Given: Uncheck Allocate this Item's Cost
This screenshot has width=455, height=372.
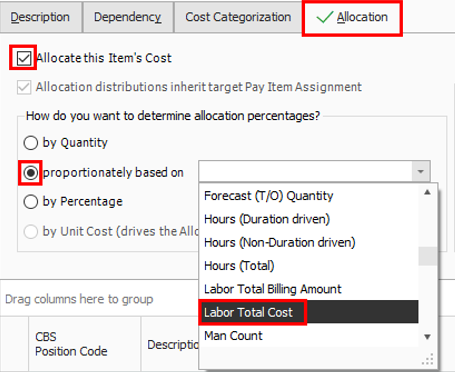Looking at the screenshot, I should [x=24, y=58].
